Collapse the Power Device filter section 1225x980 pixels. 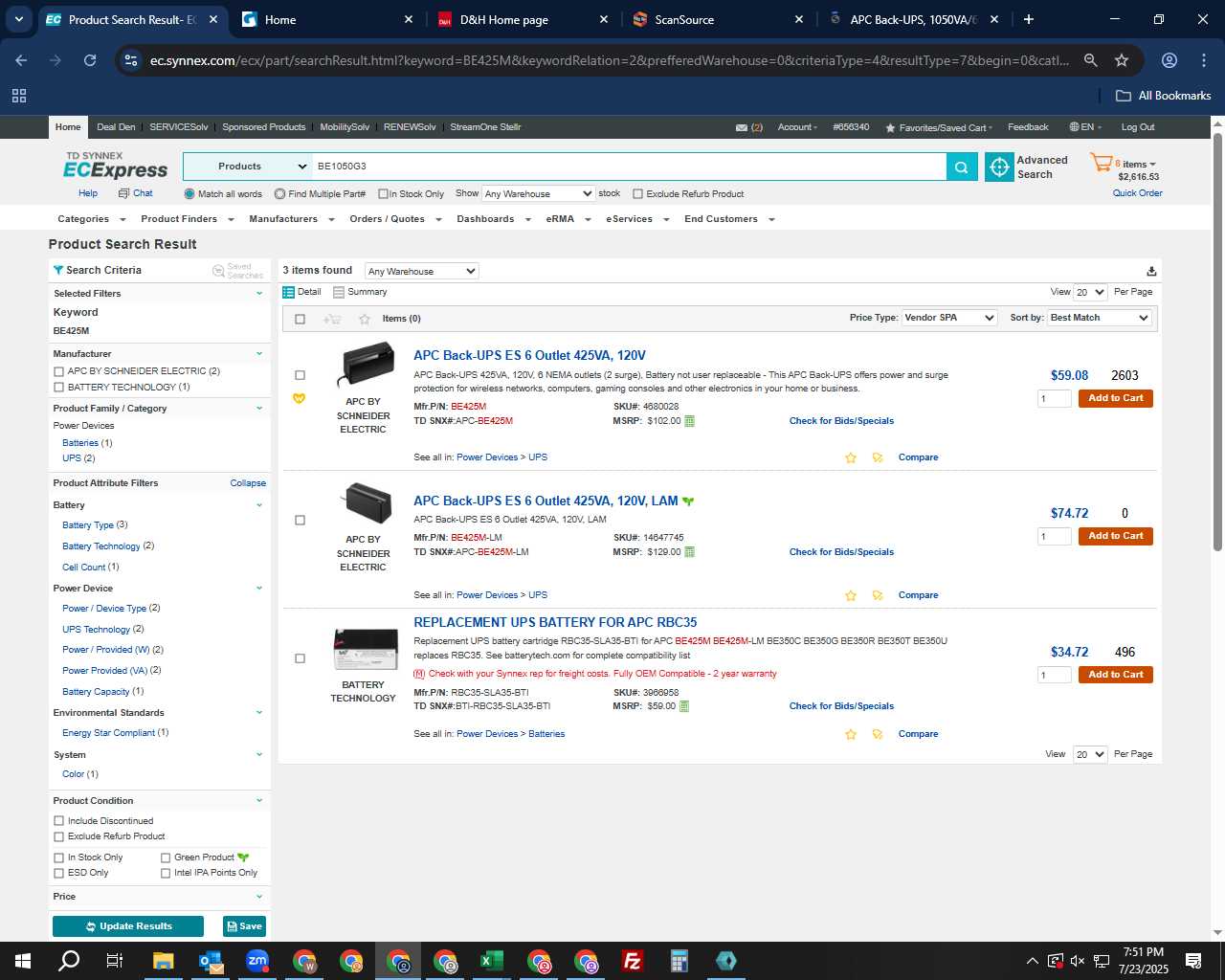coord(259,589)
